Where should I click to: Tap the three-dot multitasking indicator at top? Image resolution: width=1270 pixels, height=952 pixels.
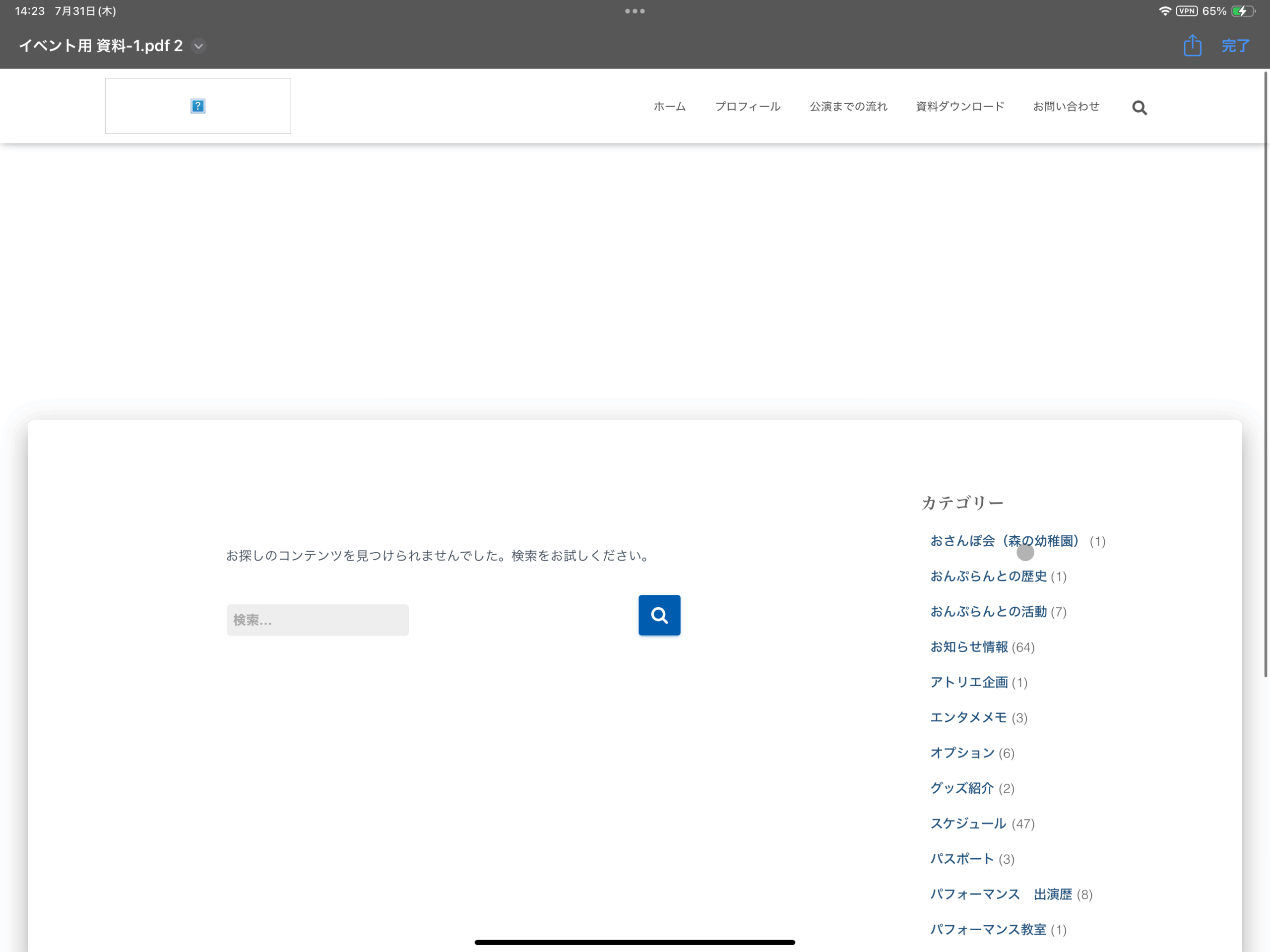tap(635, 10)
